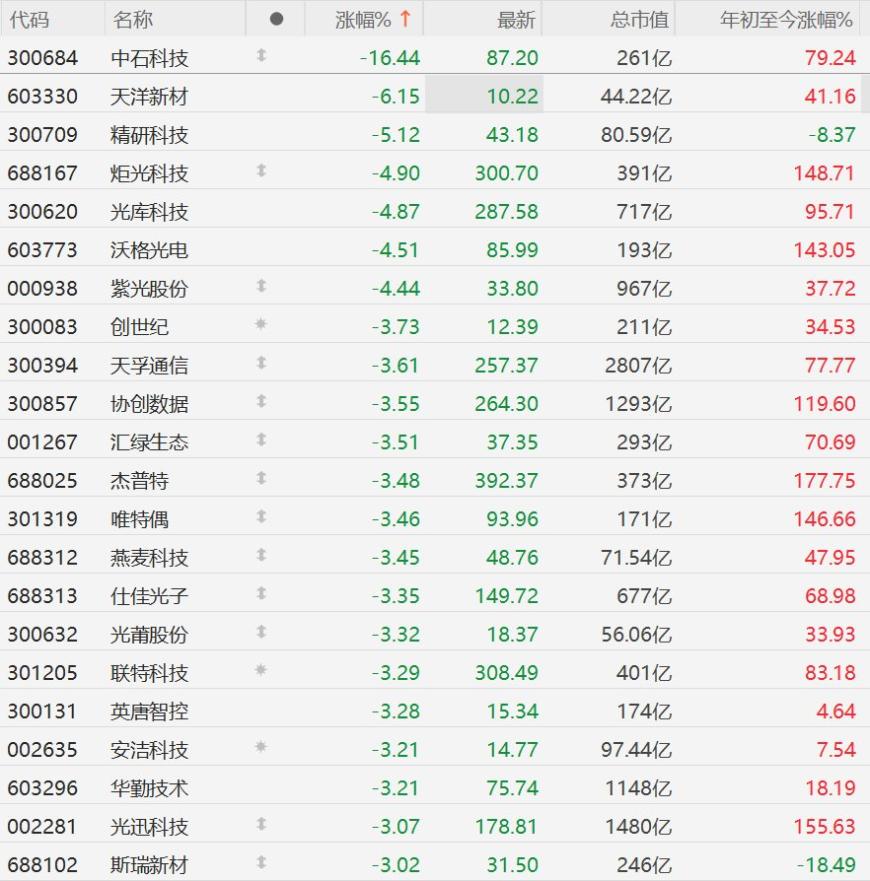Click the latest price 300.70

tap(506, 173)
